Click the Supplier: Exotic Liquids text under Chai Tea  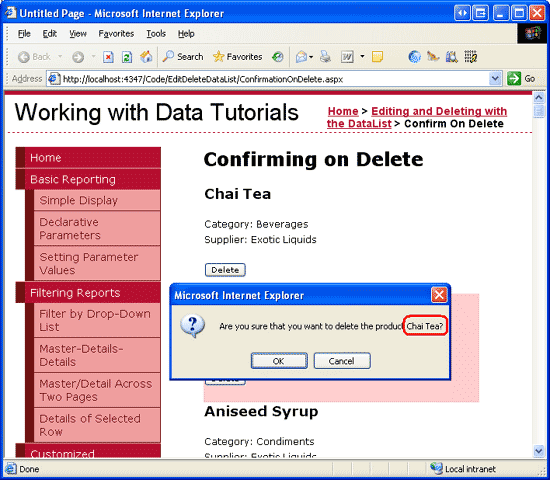[x=260, y=239]
